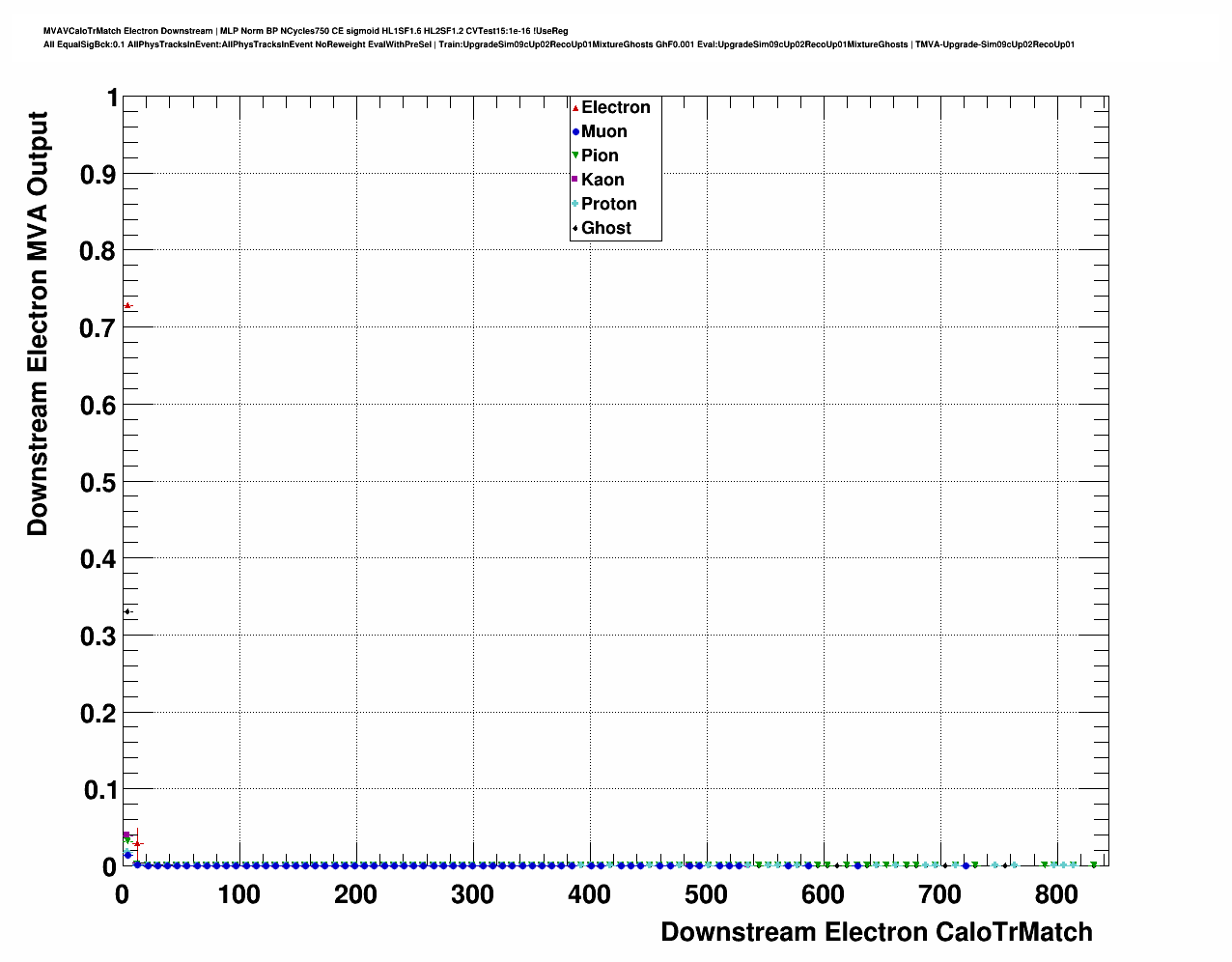Click the y-axis label 0.8
1232x962 pixels.
point(100,251)
